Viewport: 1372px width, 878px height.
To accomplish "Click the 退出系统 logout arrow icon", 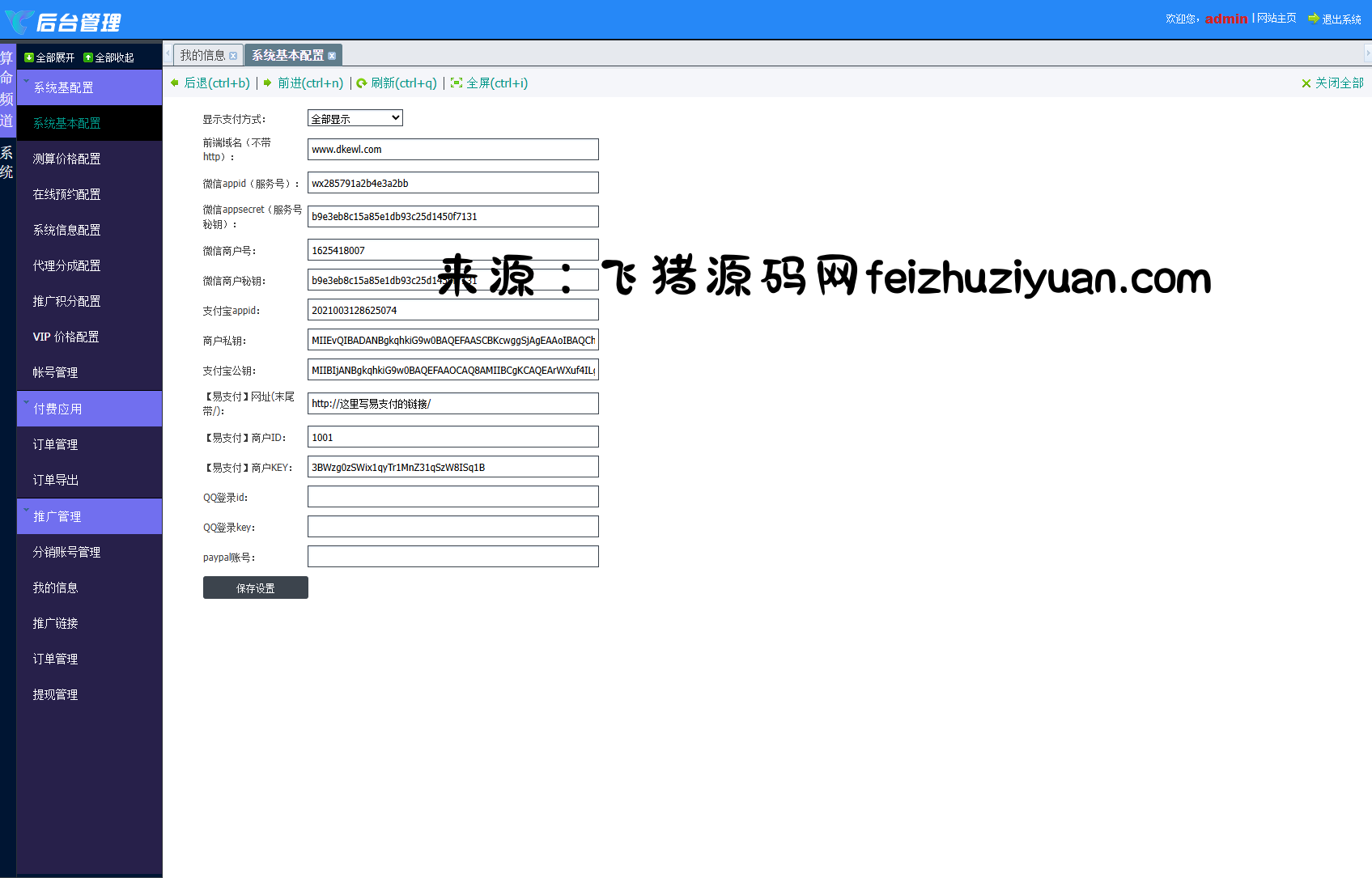I will tap(1313, 19).
